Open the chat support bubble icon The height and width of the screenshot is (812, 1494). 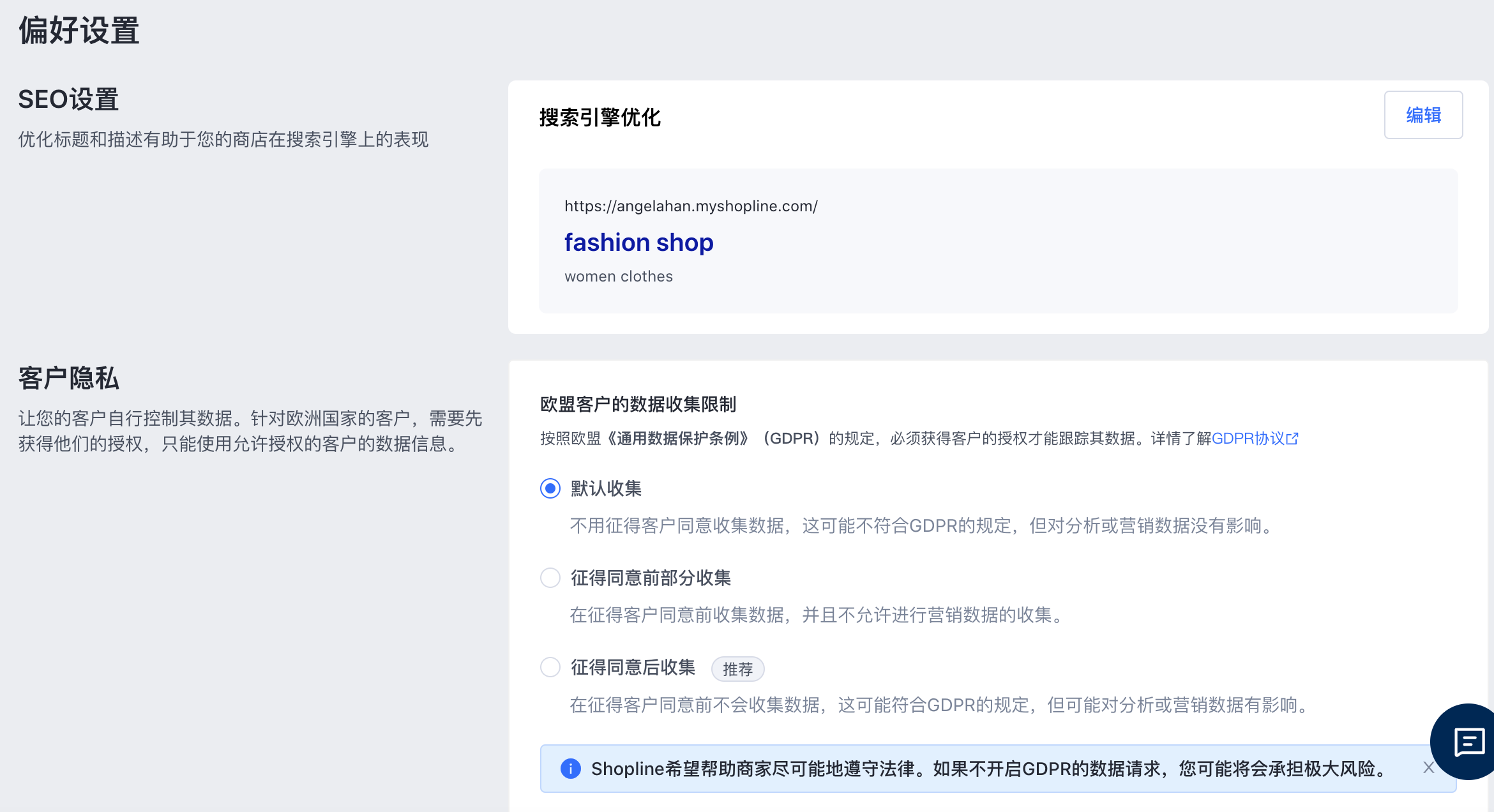point(1468,742)
